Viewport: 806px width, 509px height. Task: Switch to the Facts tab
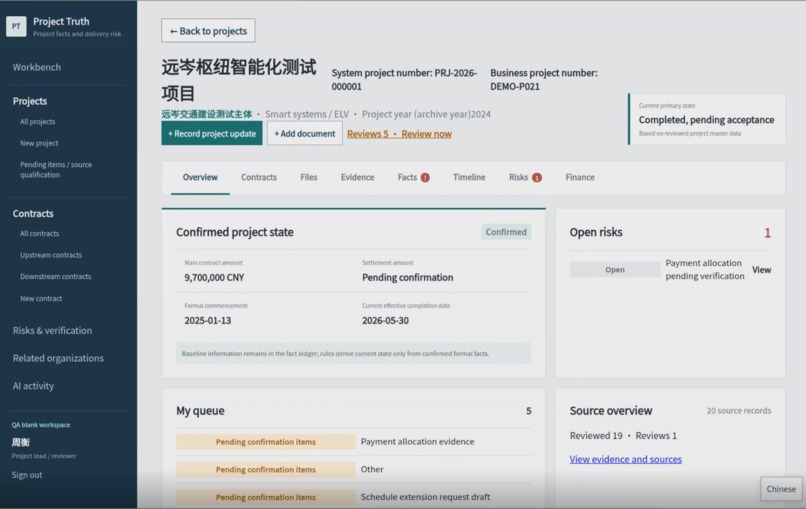[407, 177]
